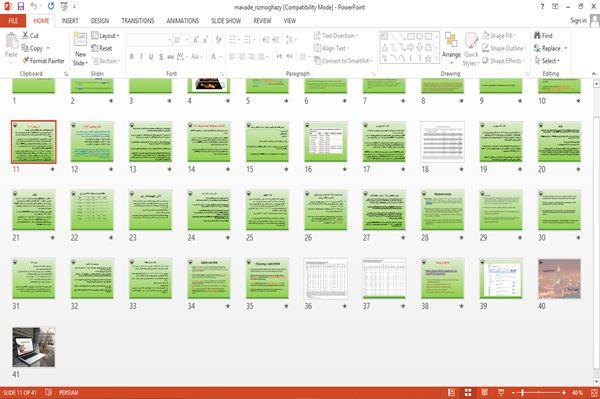Toggle text shadow formatting

[161, 57]
